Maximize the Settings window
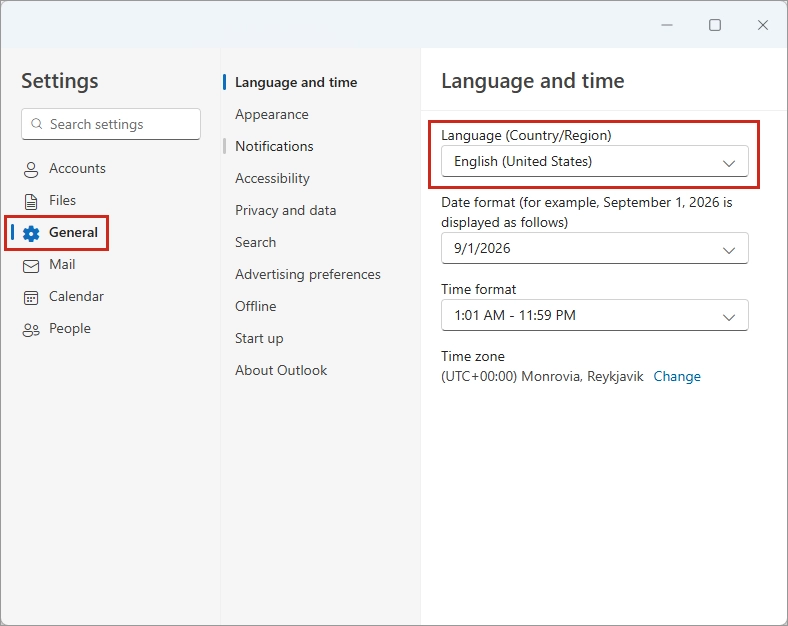Viewport: 788px width, 626px height. [715, 25]
